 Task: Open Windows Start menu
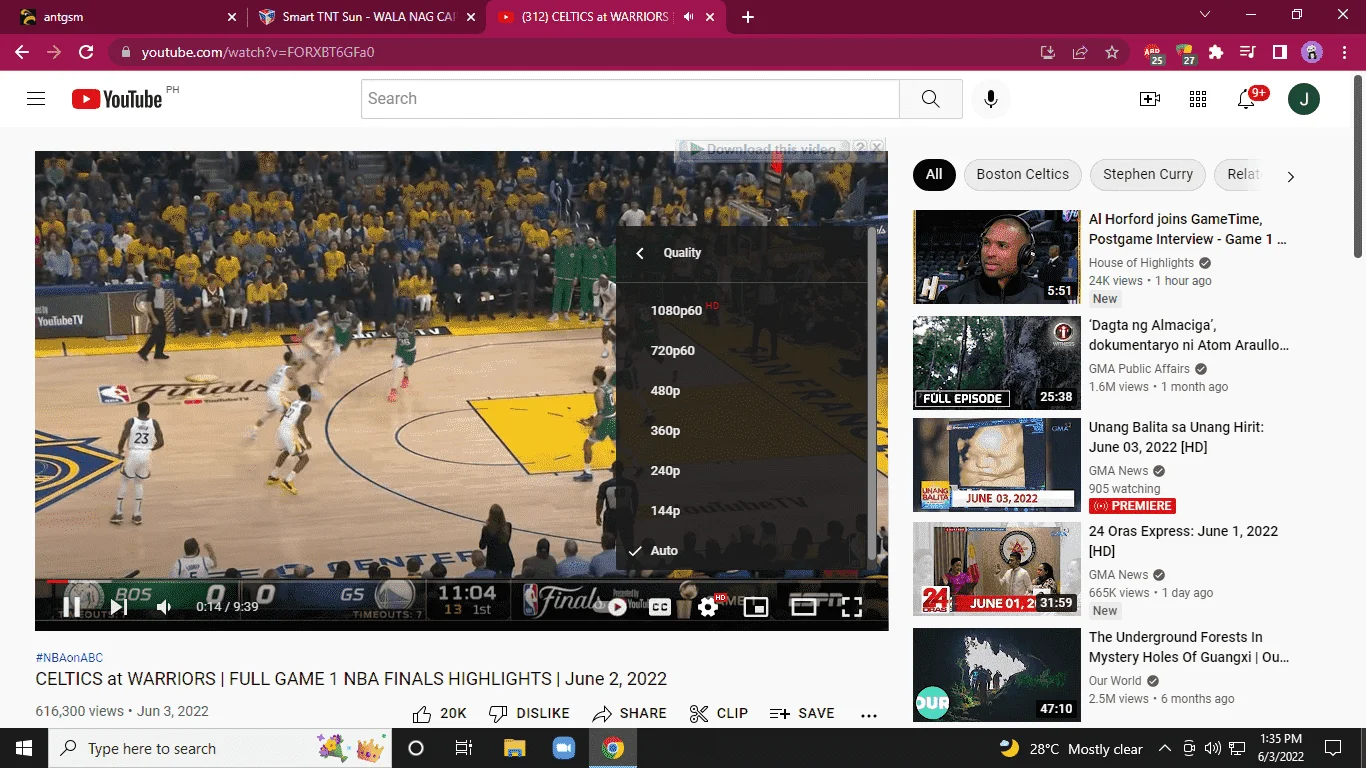pos(24,748)
